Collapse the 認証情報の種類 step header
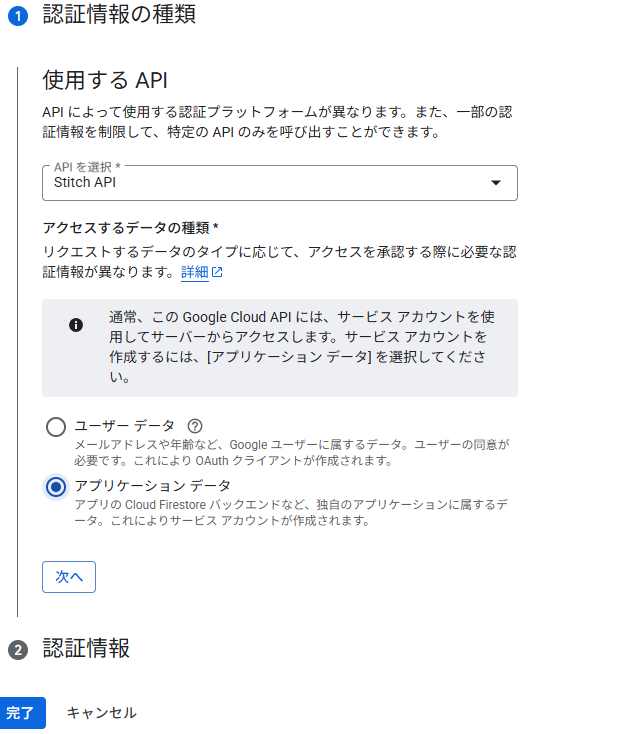 (x=119, y=15)
